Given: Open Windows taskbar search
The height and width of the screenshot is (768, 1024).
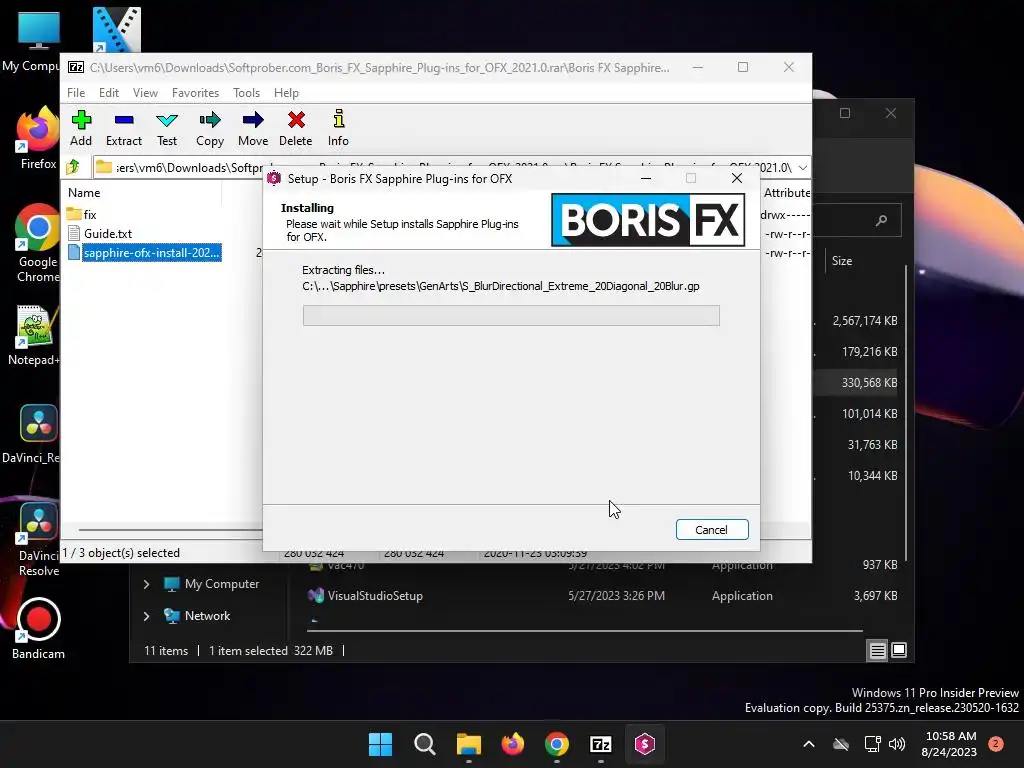Looking at the screenshot, I should click(424, 744).
